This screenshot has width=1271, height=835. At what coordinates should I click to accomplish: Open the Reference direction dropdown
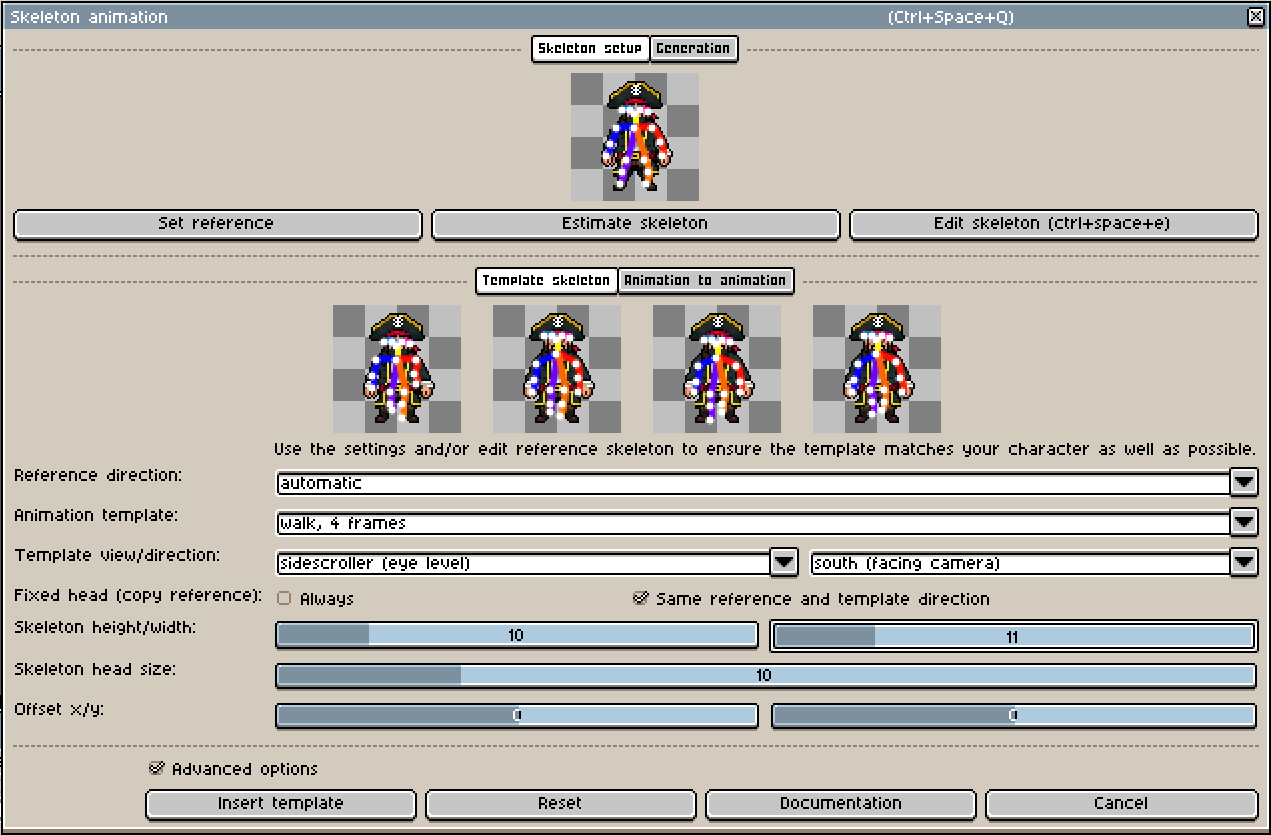tap(1243, 483)
